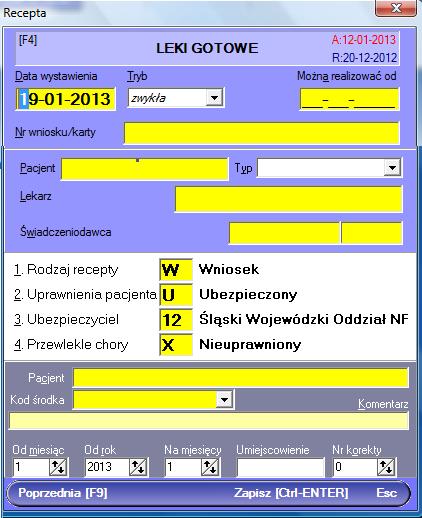Click the Umiejscowienie input field

[x=280, y=467]
